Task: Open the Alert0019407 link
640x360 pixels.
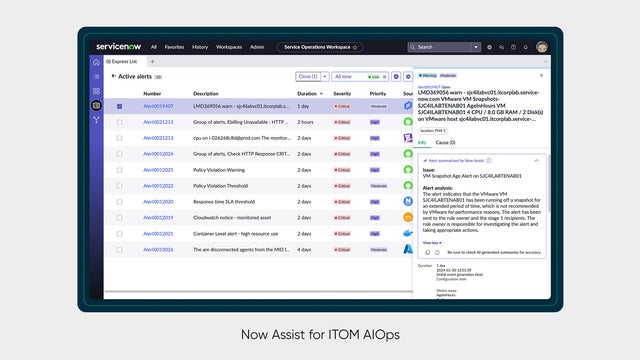Action: coord(158,106)
